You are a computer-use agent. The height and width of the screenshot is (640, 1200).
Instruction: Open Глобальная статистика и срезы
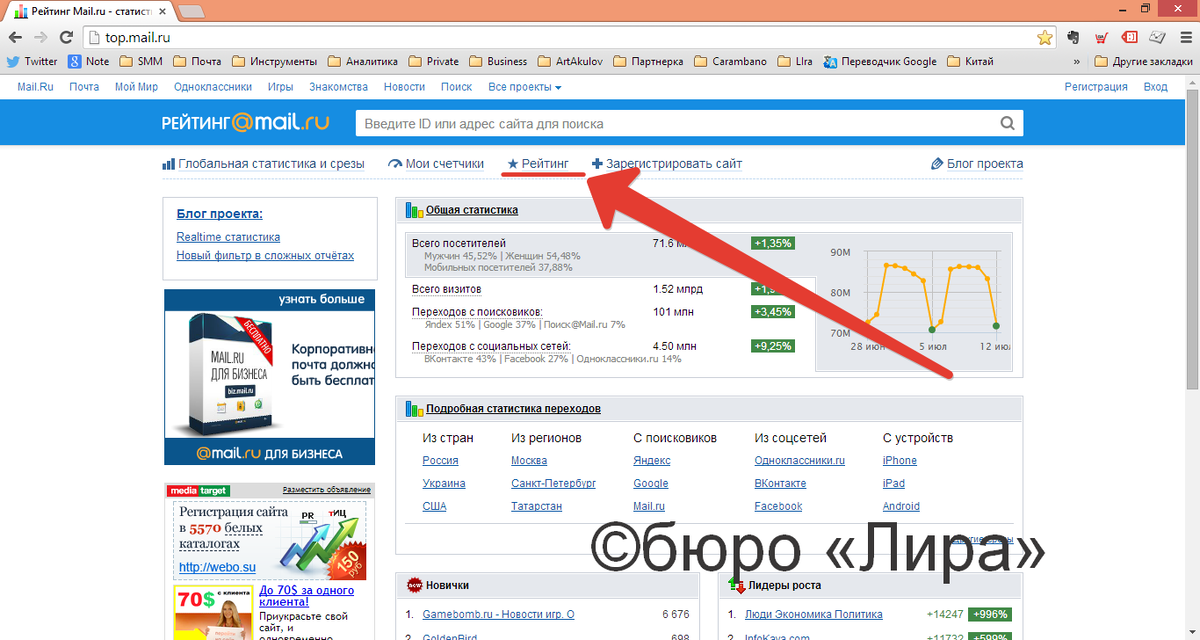(x=263, y=163)
